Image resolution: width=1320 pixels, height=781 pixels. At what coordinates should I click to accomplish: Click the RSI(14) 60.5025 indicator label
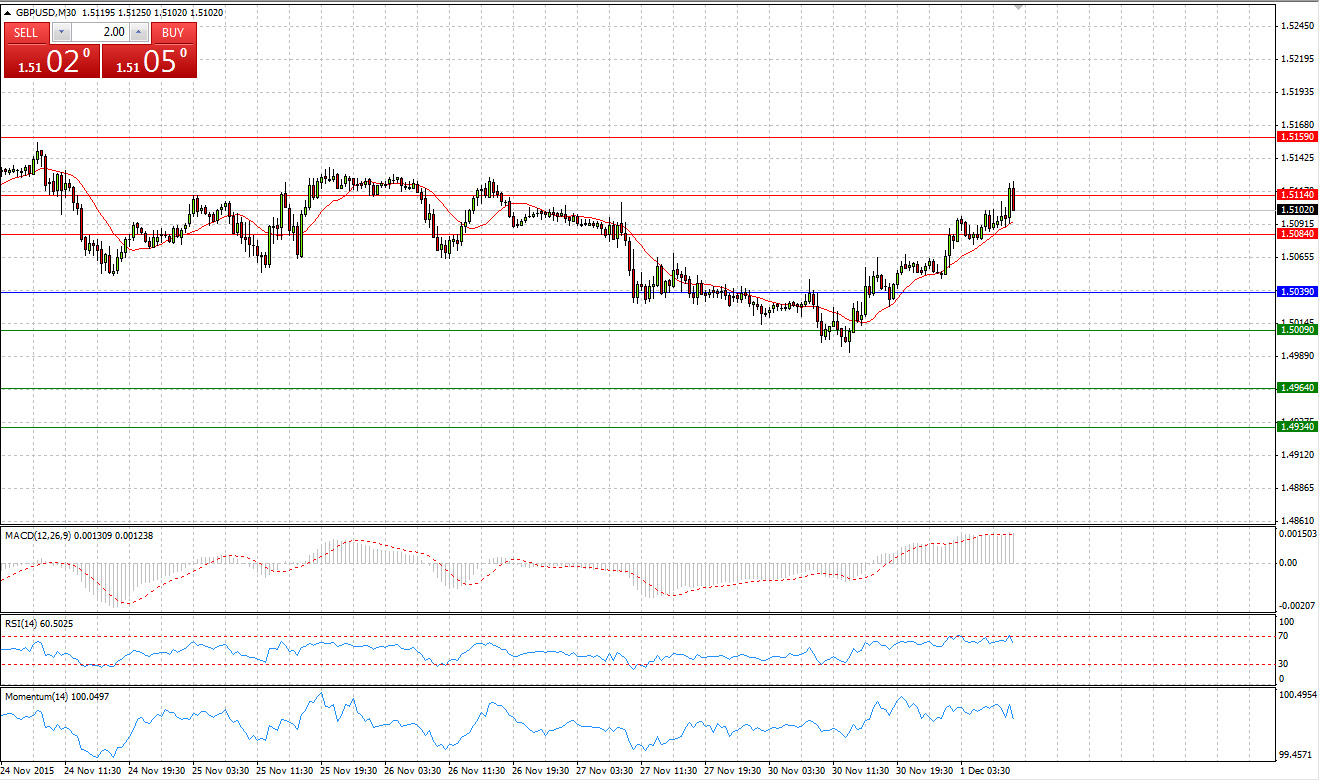pos(39,623)
